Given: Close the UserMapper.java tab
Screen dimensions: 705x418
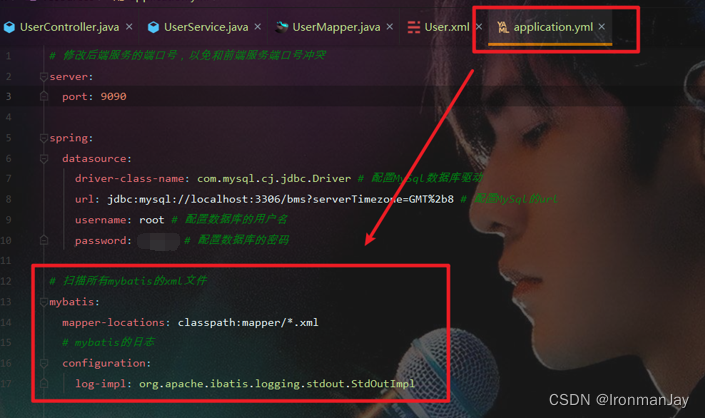Looking at the screenshot, I should click(390, 27).
